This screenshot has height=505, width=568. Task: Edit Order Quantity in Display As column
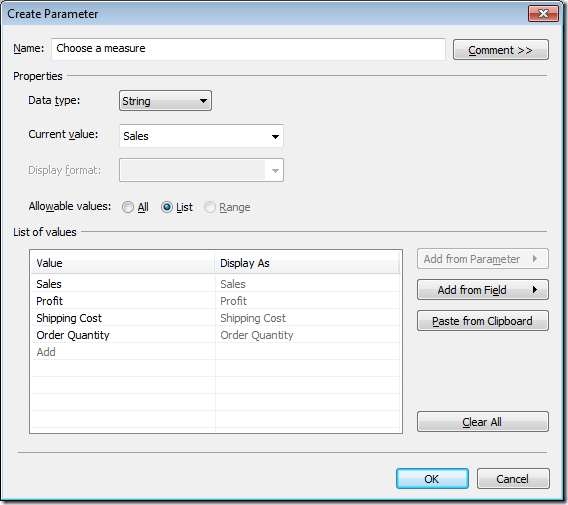point(308,335)
